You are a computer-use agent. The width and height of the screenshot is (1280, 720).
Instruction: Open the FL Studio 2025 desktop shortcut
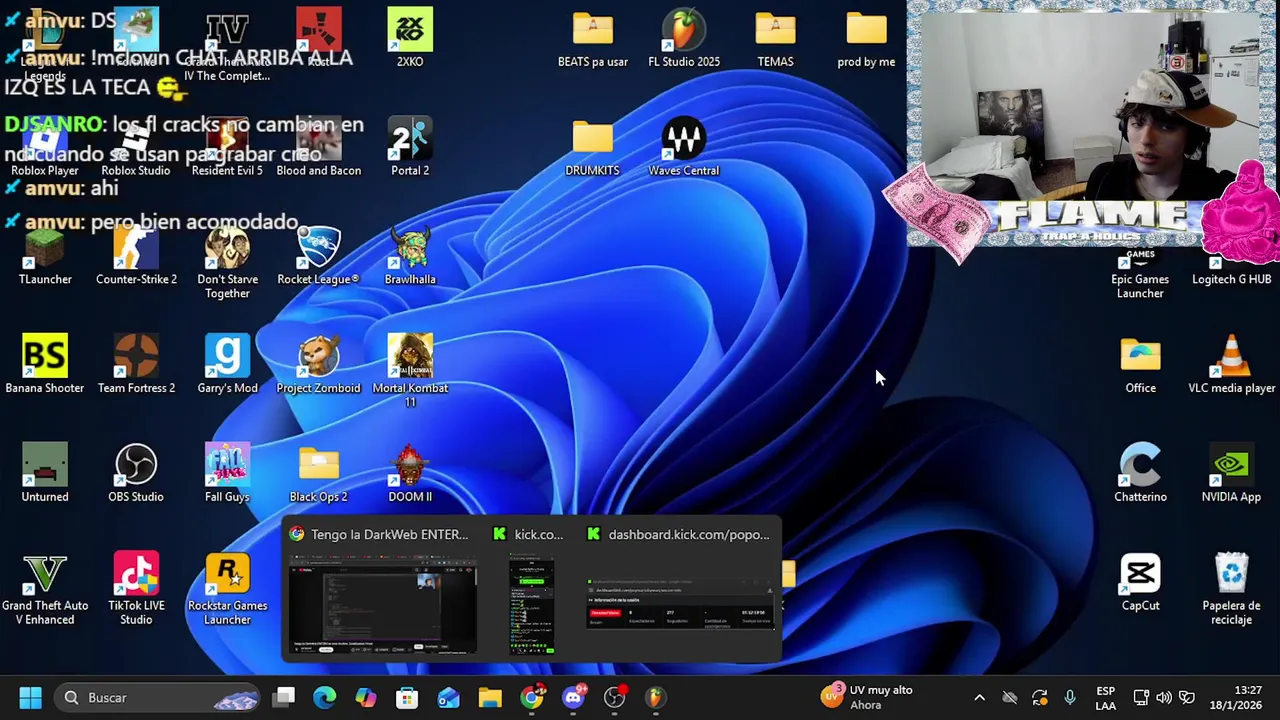[684, 38]
